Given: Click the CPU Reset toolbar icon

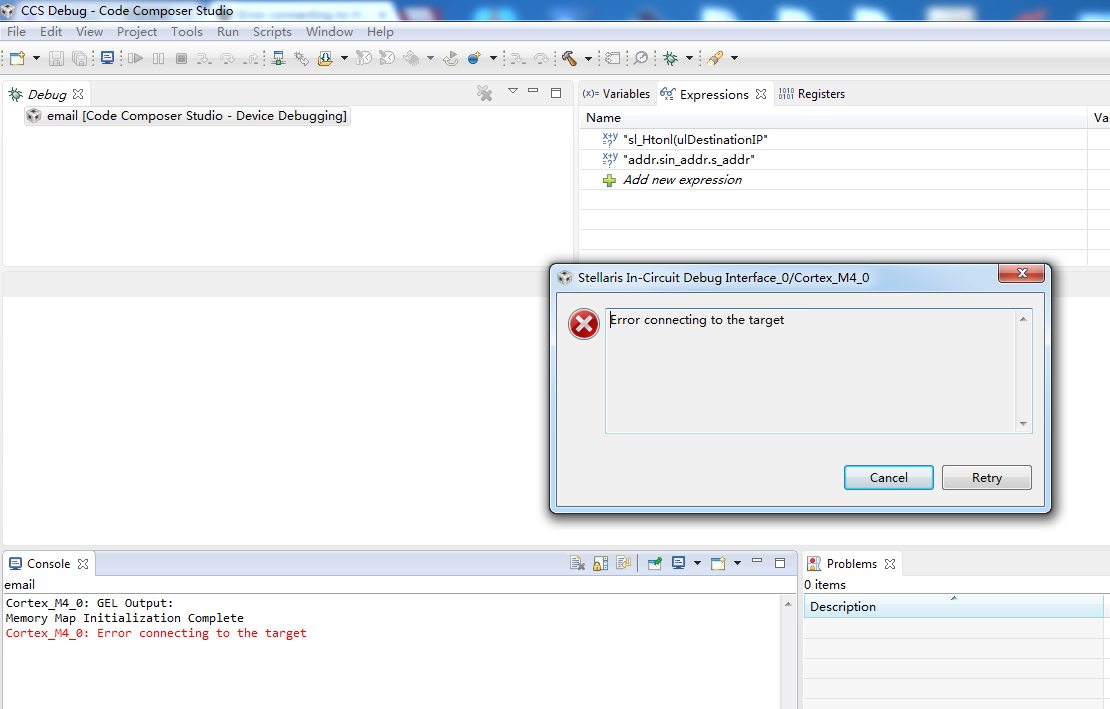Looking at the screenshot, I should [364, 58].
